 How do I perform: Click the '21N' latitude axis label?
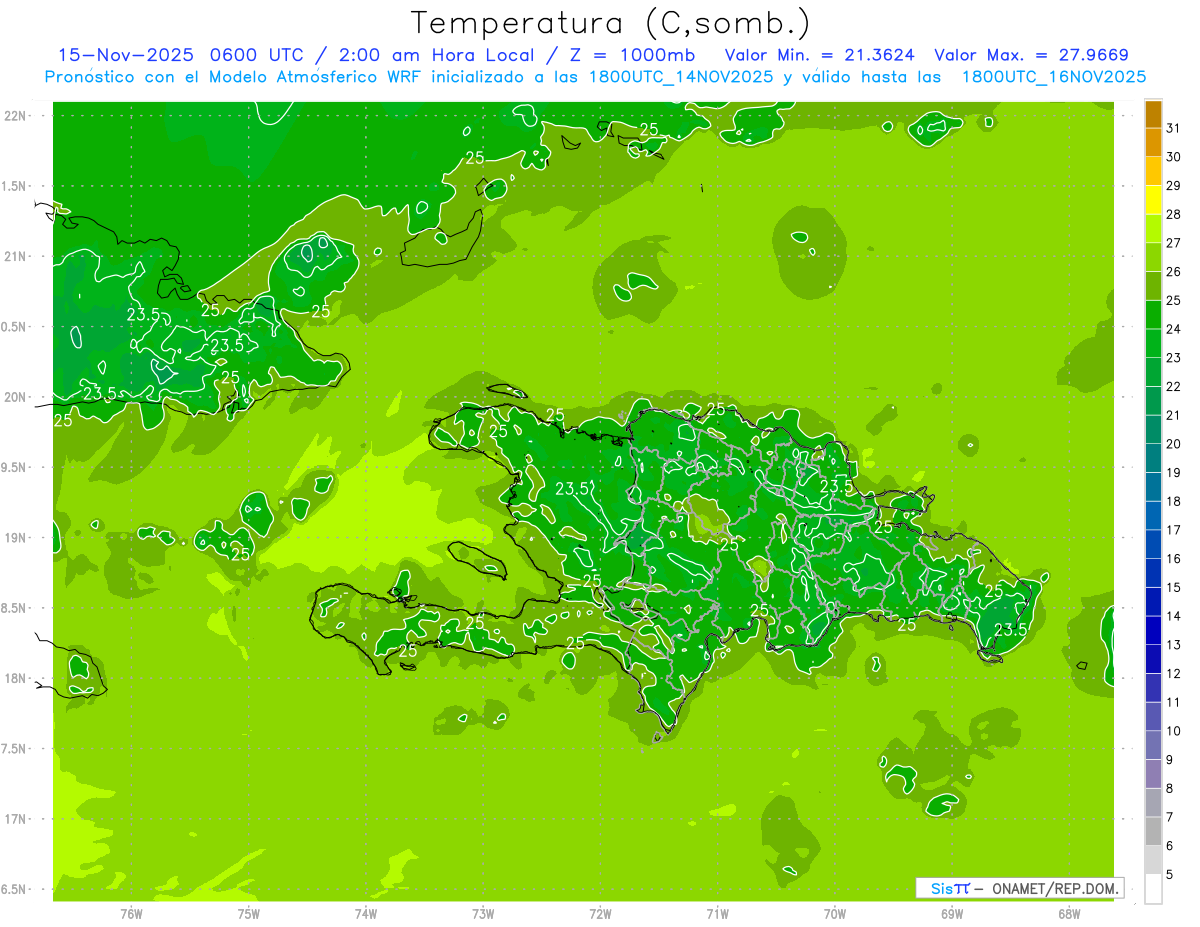point(14,256)
